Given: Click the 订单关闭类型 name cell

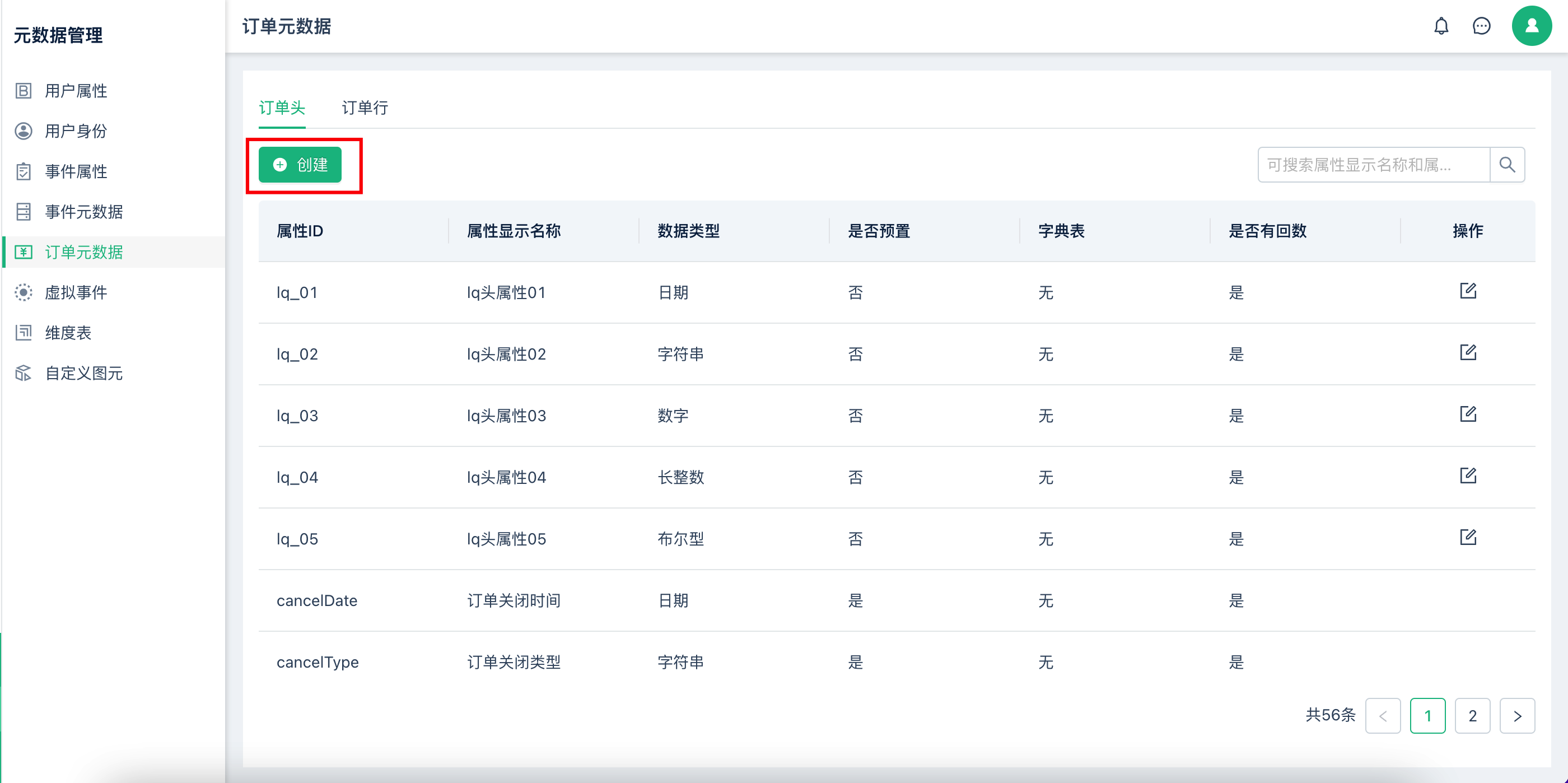Looking at the screenshot, I should point(514,662).
